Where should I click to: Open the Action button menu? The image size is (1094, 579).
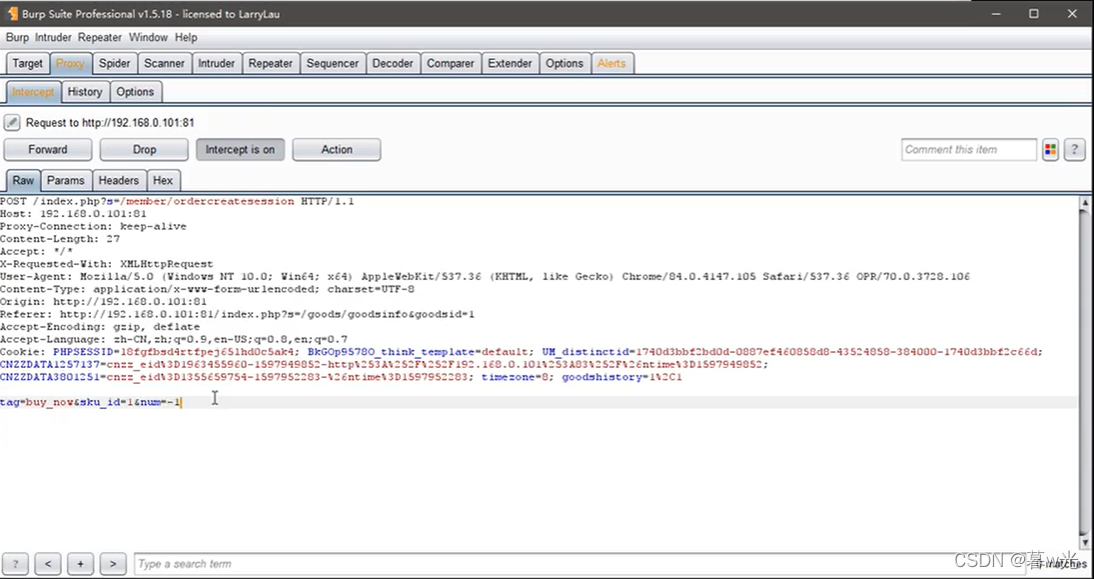336,149
